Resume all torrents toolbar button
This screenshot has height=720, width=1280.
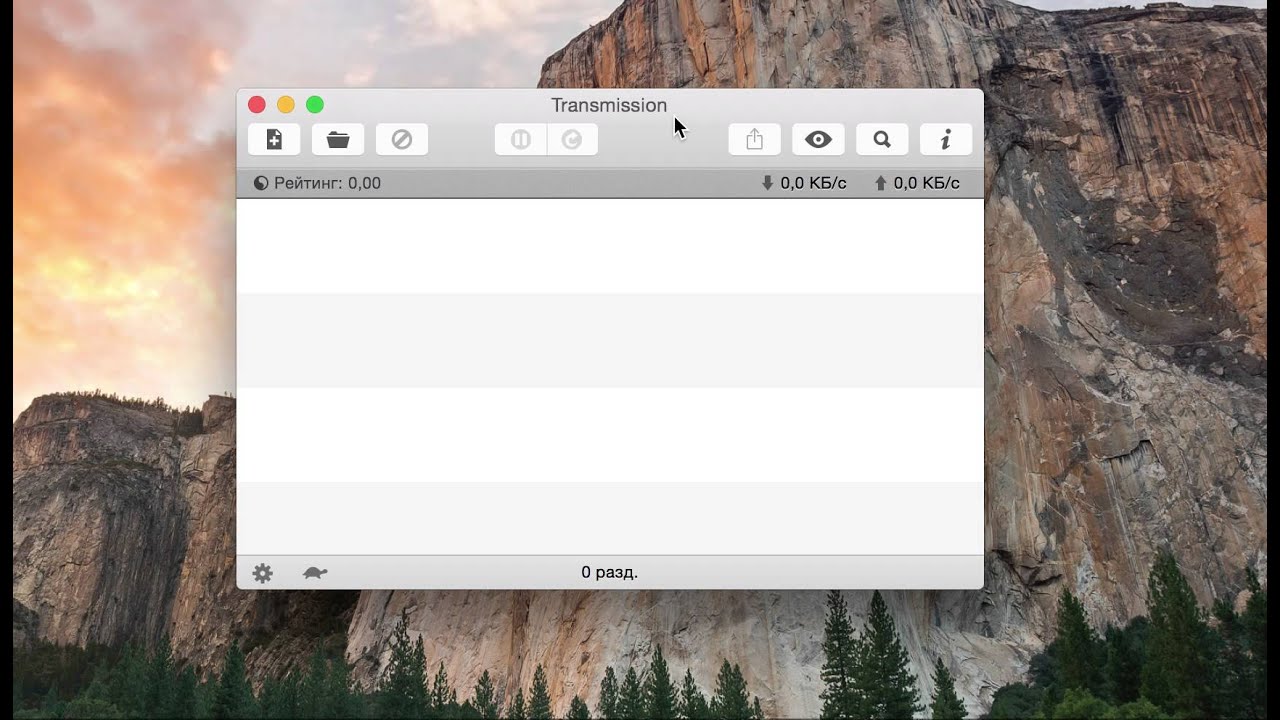click(572, 140)
